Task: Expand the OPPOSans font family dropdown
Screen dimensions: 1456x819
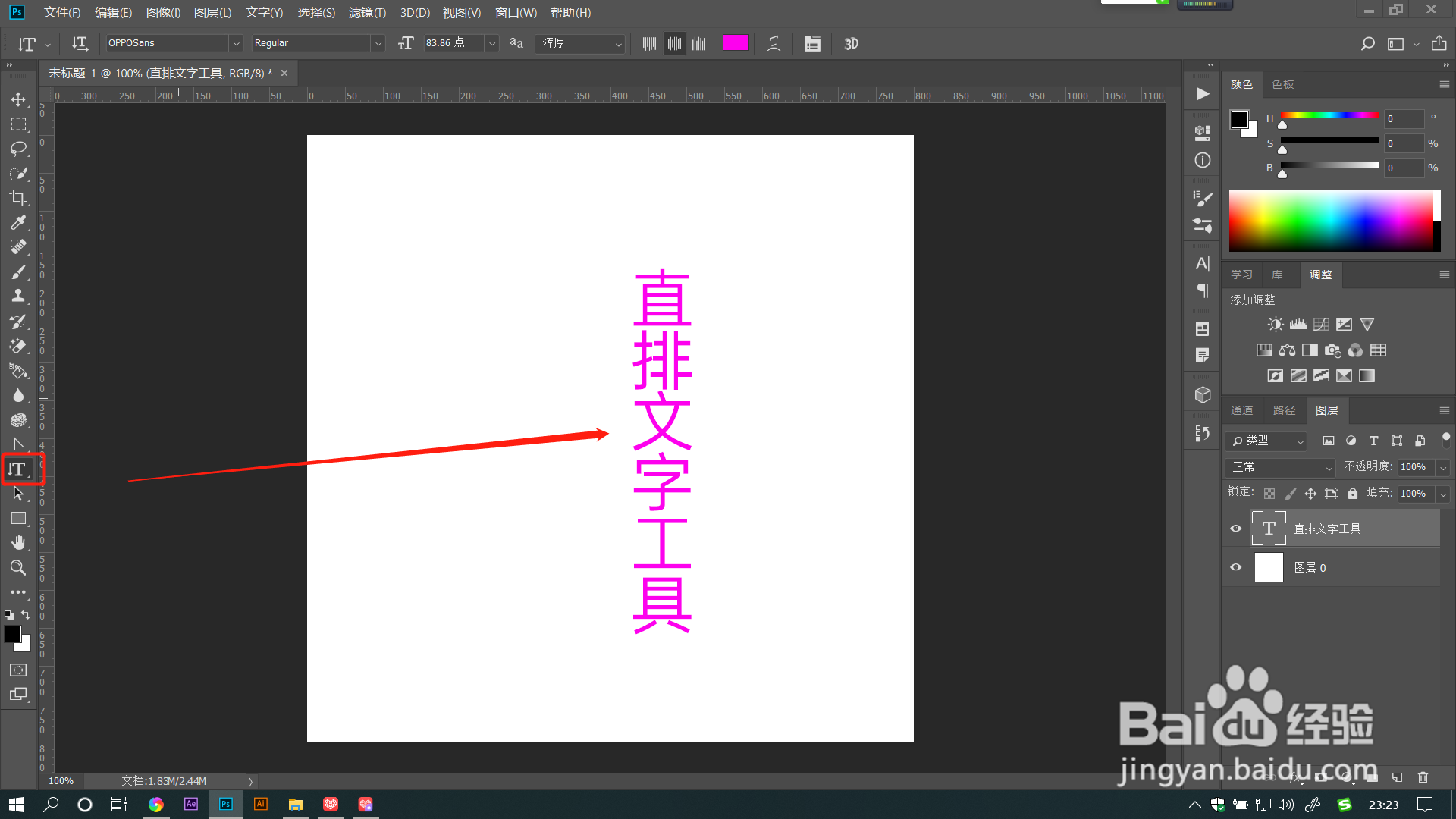Action: coord(235,43)
